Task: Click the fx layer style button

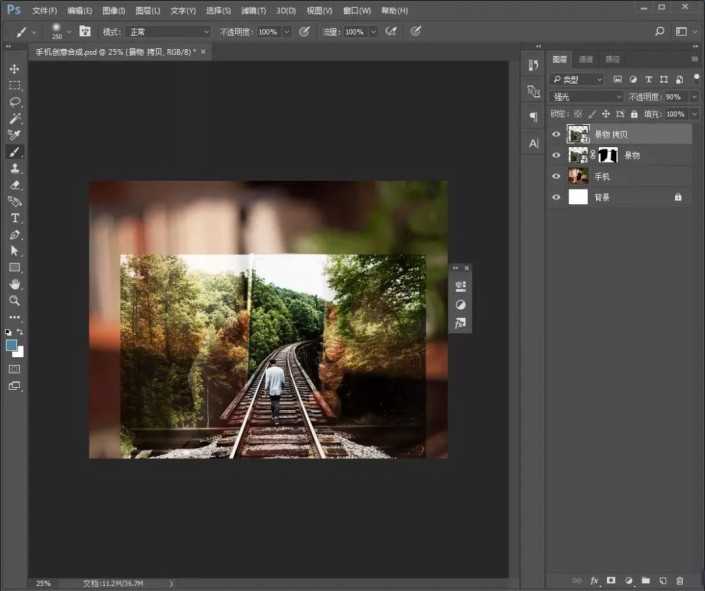Action: tap(593, 580)
